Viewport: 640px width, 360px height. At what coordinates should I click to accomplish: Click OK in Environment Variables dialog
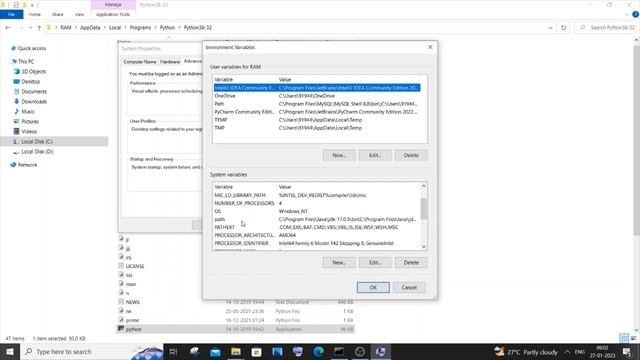click(x=373, y=288)
